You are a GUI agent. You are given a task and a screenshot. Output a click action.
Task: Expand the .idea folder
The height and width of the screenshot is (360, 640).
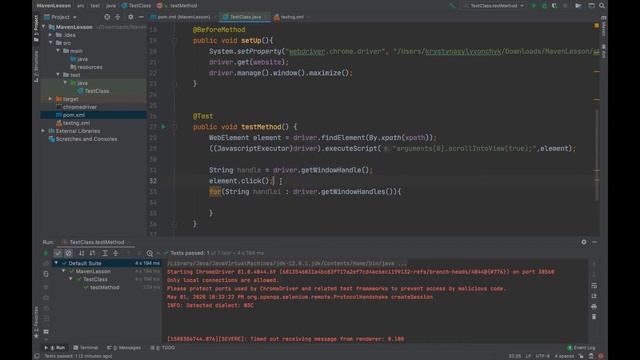click(x=51, y=35)
